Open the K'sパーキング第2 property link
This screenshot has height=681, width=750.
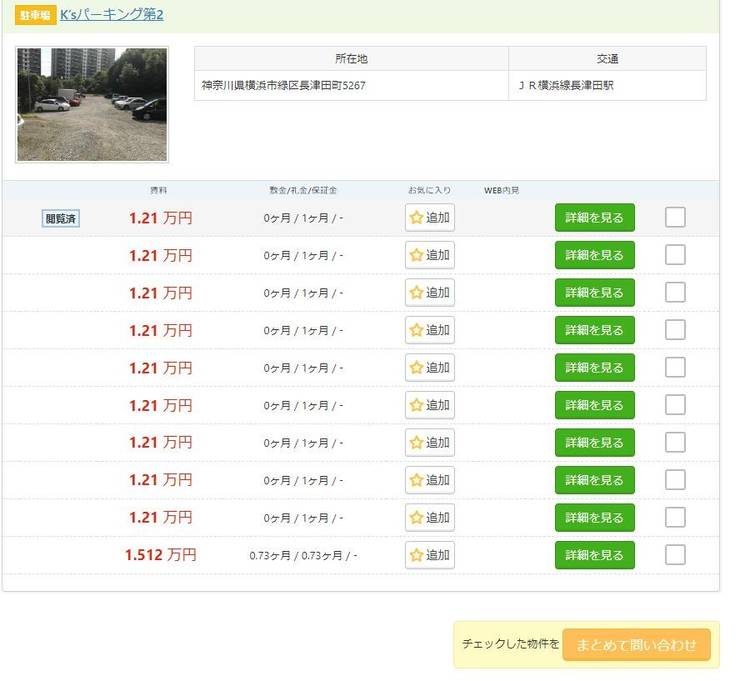111,14
